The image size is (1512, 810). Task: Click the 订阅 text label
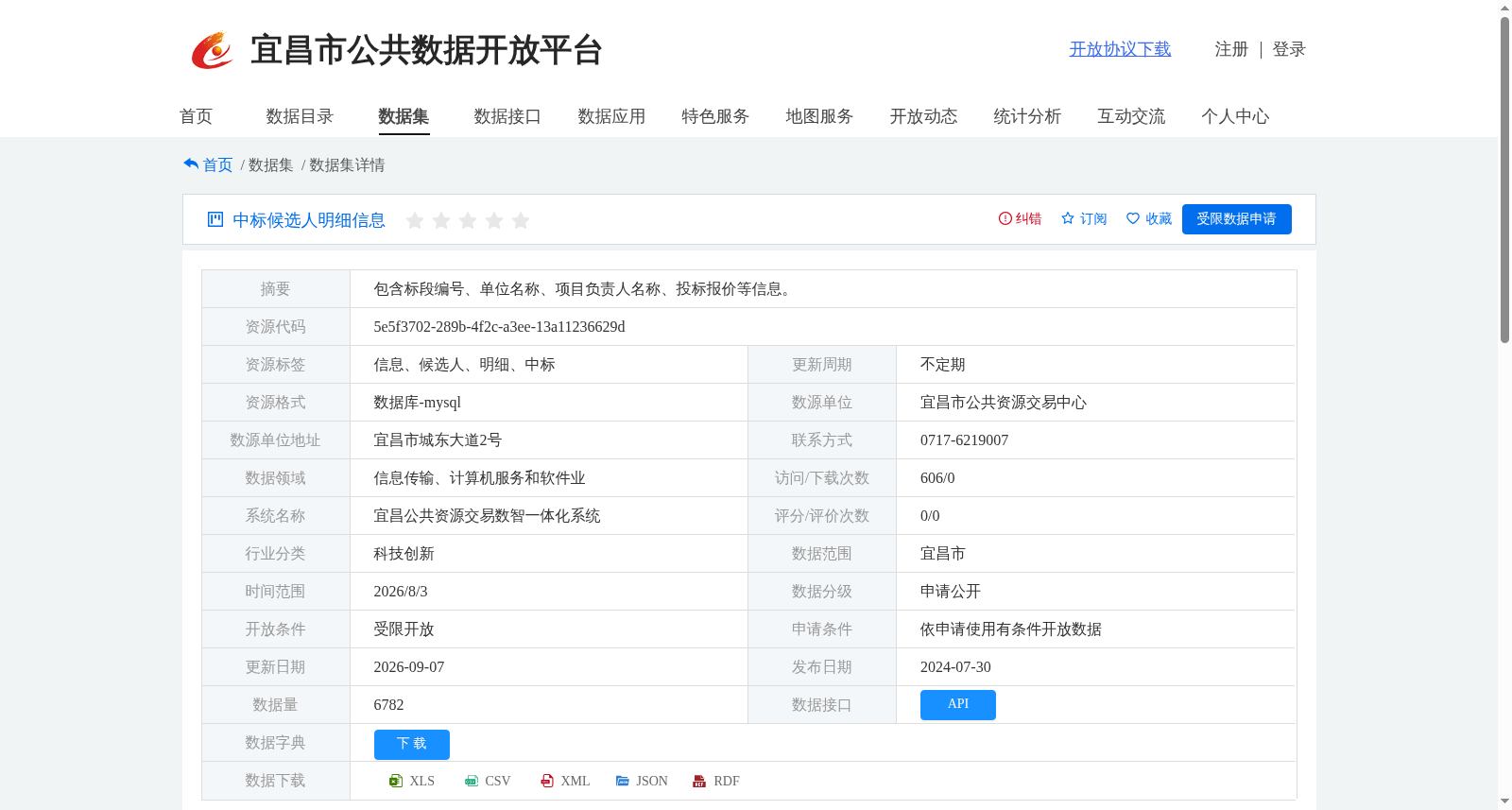(x=1093, y=218)
